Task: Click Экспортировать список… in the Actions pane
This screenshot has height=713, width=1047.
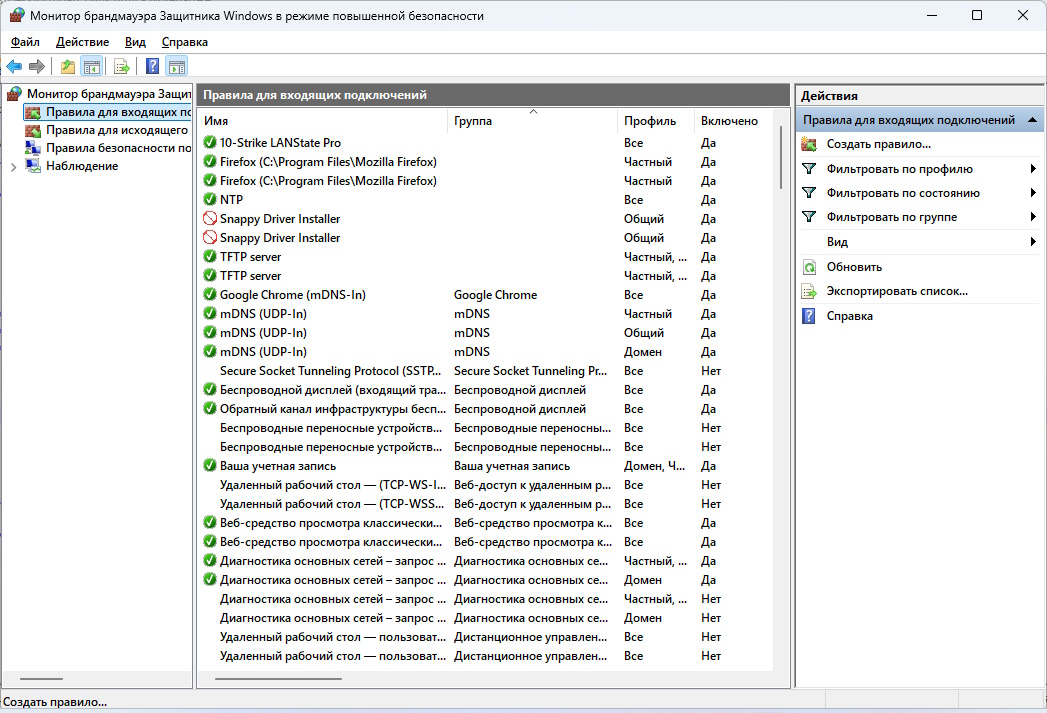Action: click(x=896, y=291)
